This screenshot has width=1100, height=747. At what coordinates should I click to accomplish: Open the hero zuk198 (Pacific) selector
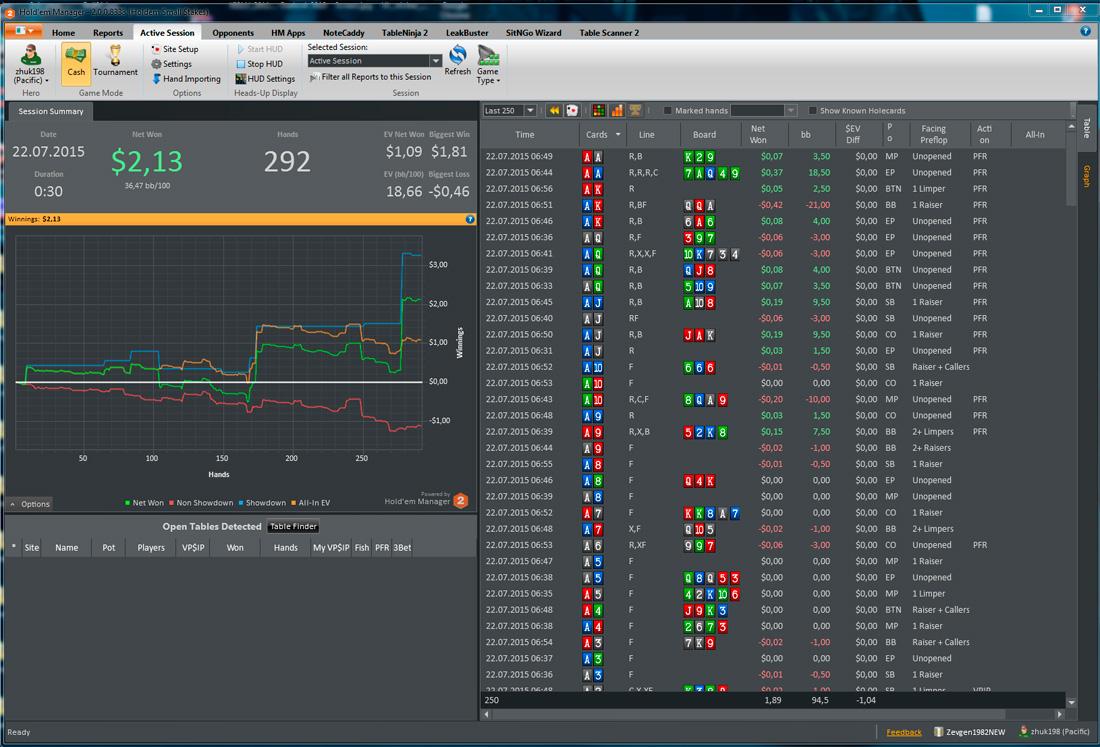click(30, 65)
